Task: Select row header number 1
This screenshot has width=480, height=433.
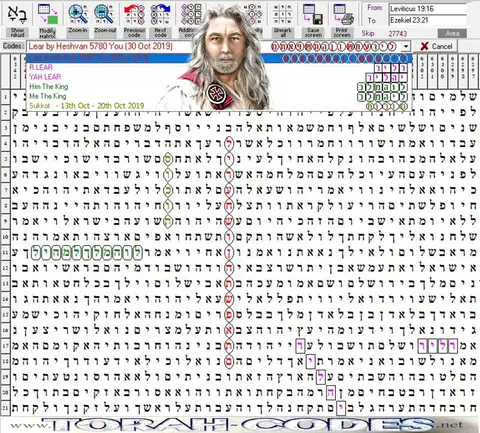Action: (x=6, y=97)
